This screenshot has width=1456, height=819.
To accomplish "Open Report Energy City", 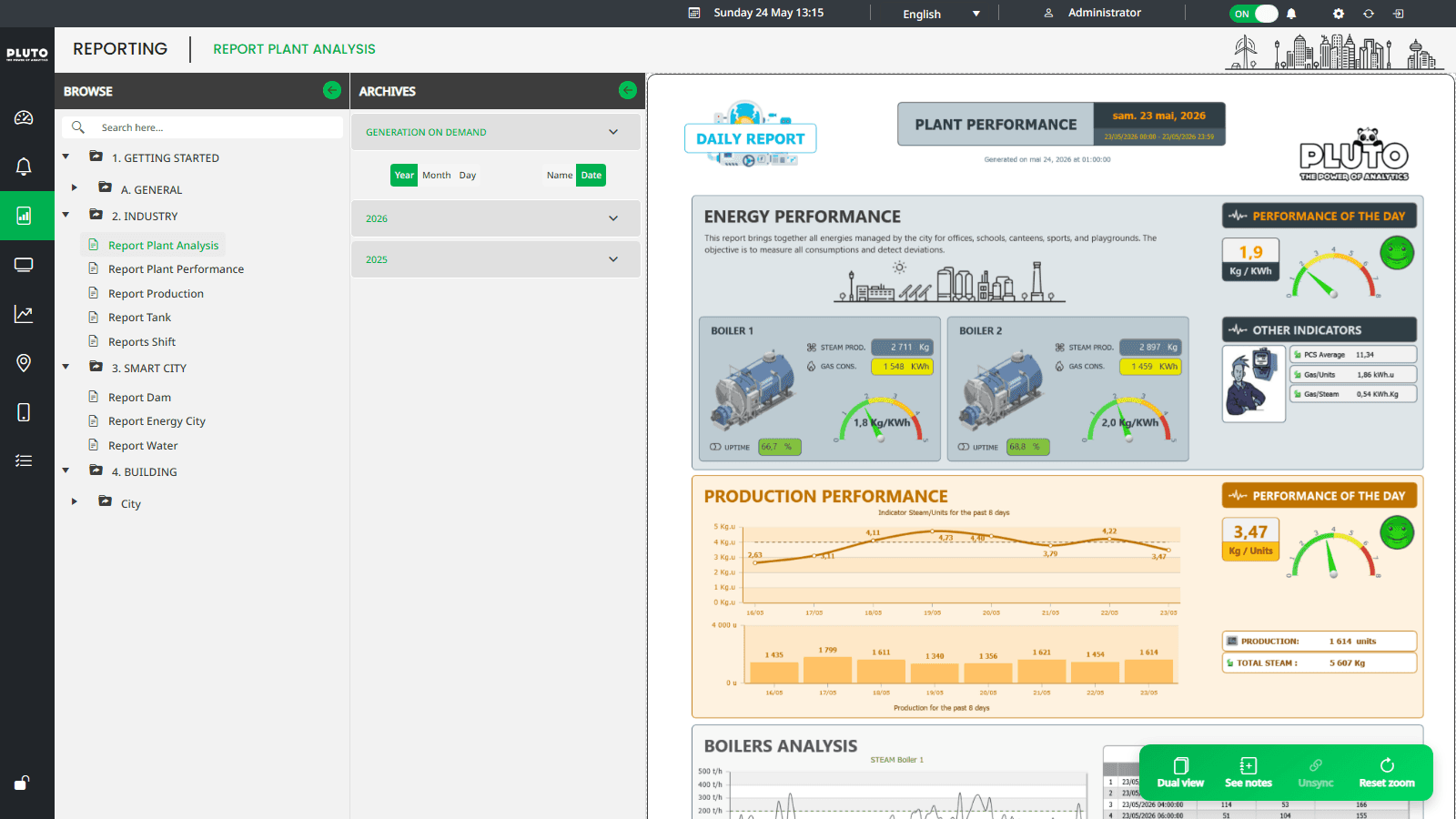I will click(x=157, y=420).
